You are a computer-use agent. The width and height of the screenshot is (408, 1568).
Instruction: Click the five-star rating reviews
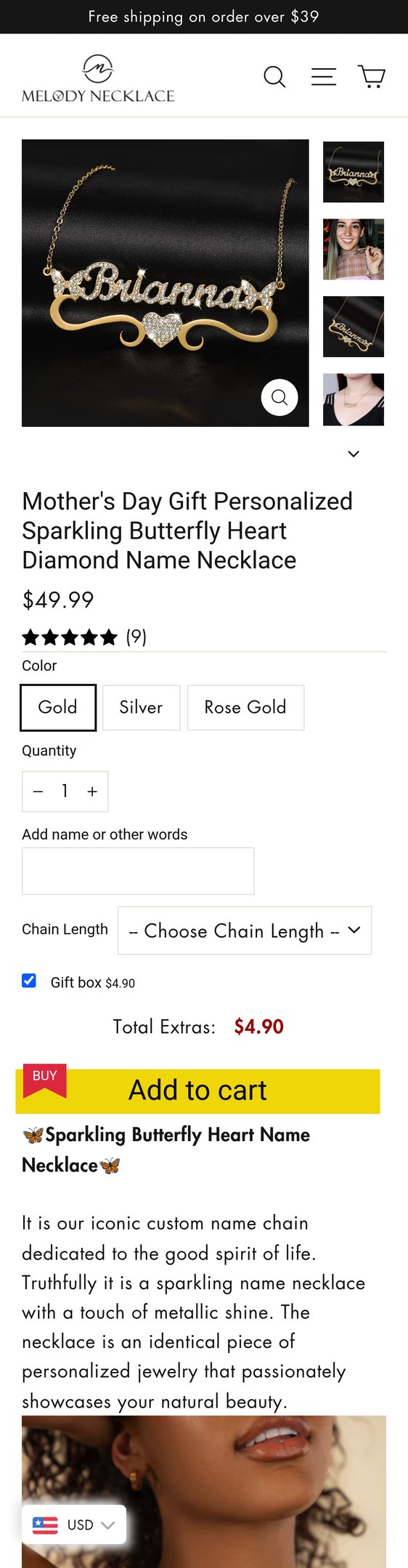84,637
